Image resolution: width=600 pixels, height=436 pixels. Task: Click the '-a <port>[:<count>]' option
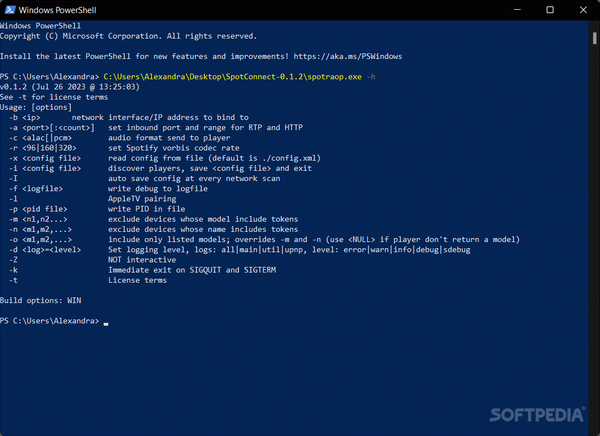click(52, 127)
